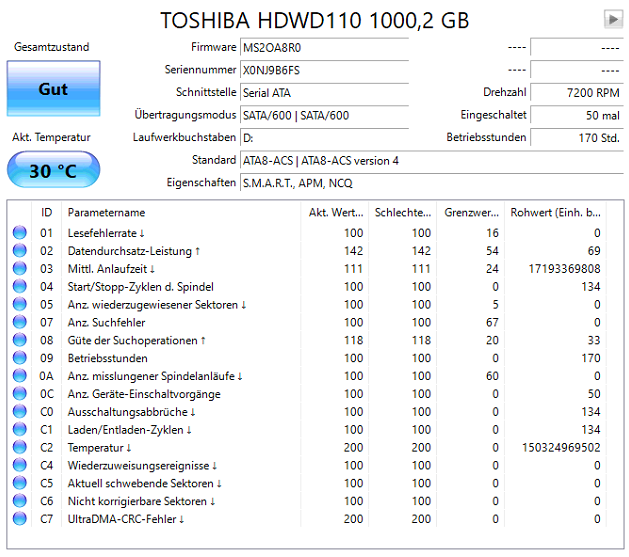Click status orb for Aktuell schwebende Sektoren
Image resolution: width=629 pixels, height=557 pixels.
pos(19,483)
